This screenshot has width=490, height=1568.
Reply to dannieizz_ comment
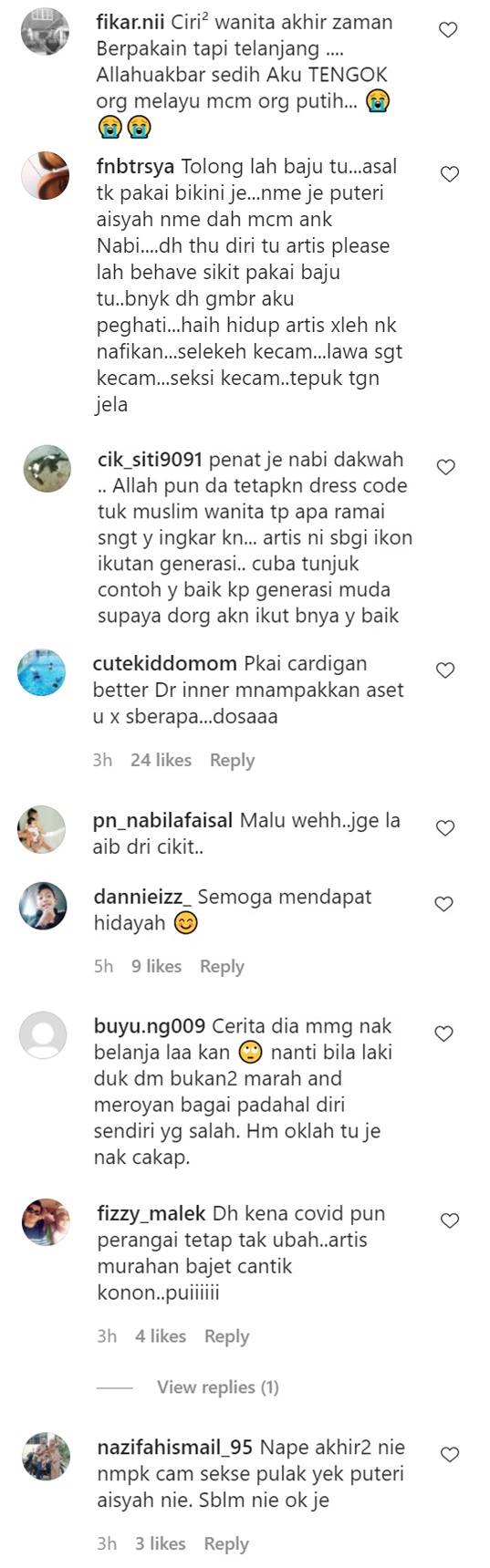click(x=222, y=966)
